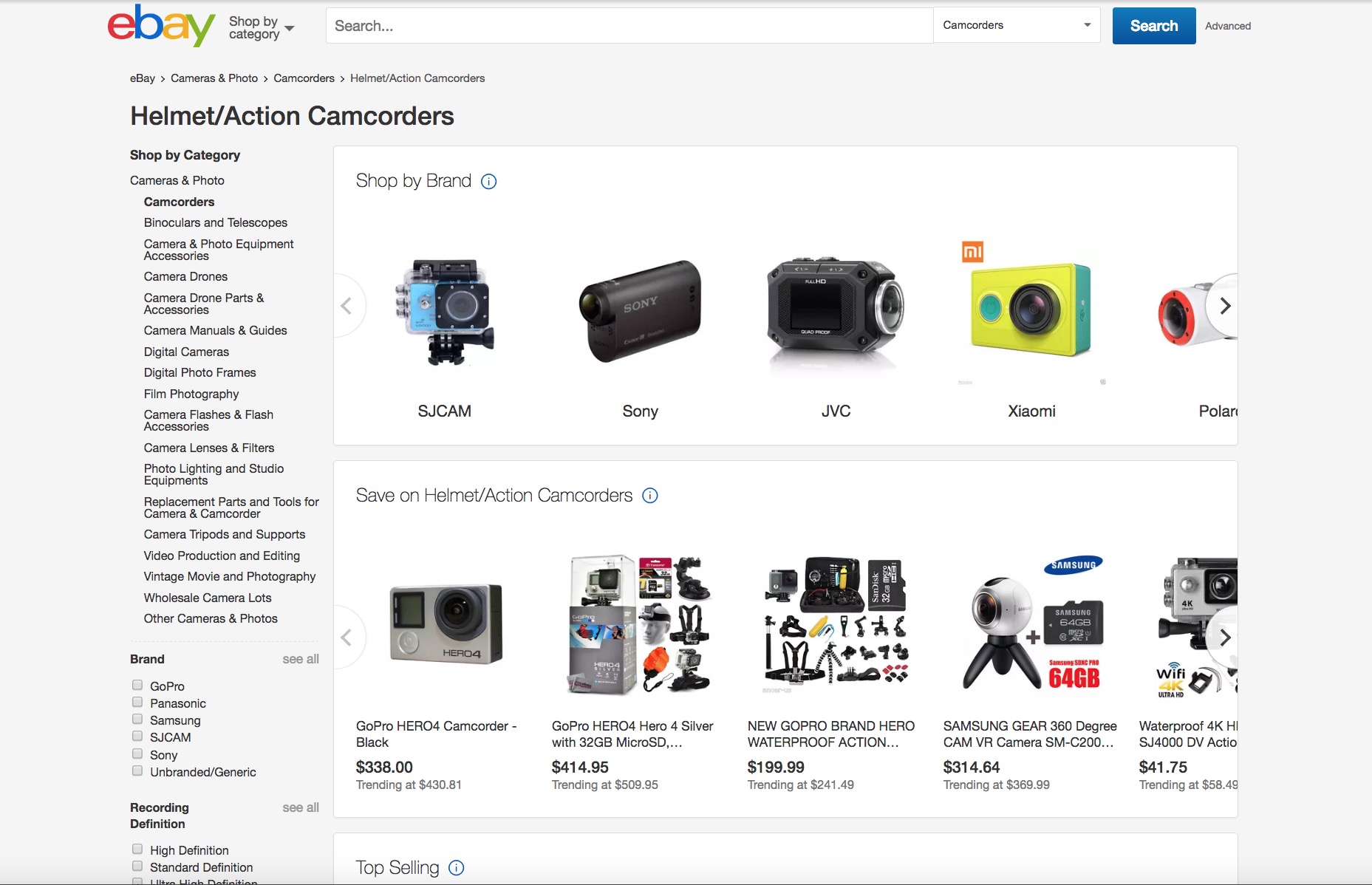Click the Top Selling info icon
Image resolution: width=1372 pixels, height=885 pixels.
[457, 868]
